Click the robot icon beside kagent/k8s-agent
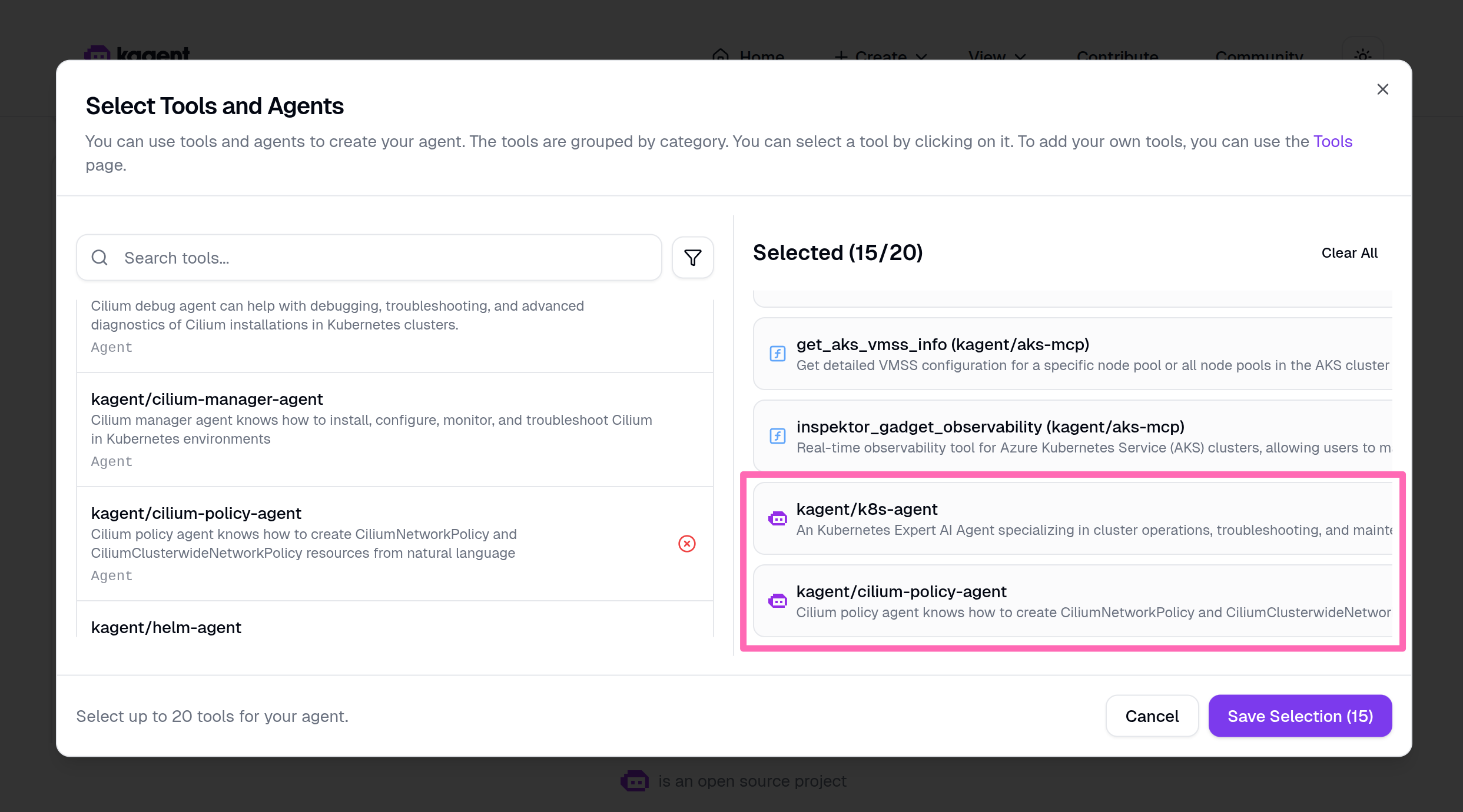Image resolution: width=1463 pixels, height=812 pixels. [777, 518]
